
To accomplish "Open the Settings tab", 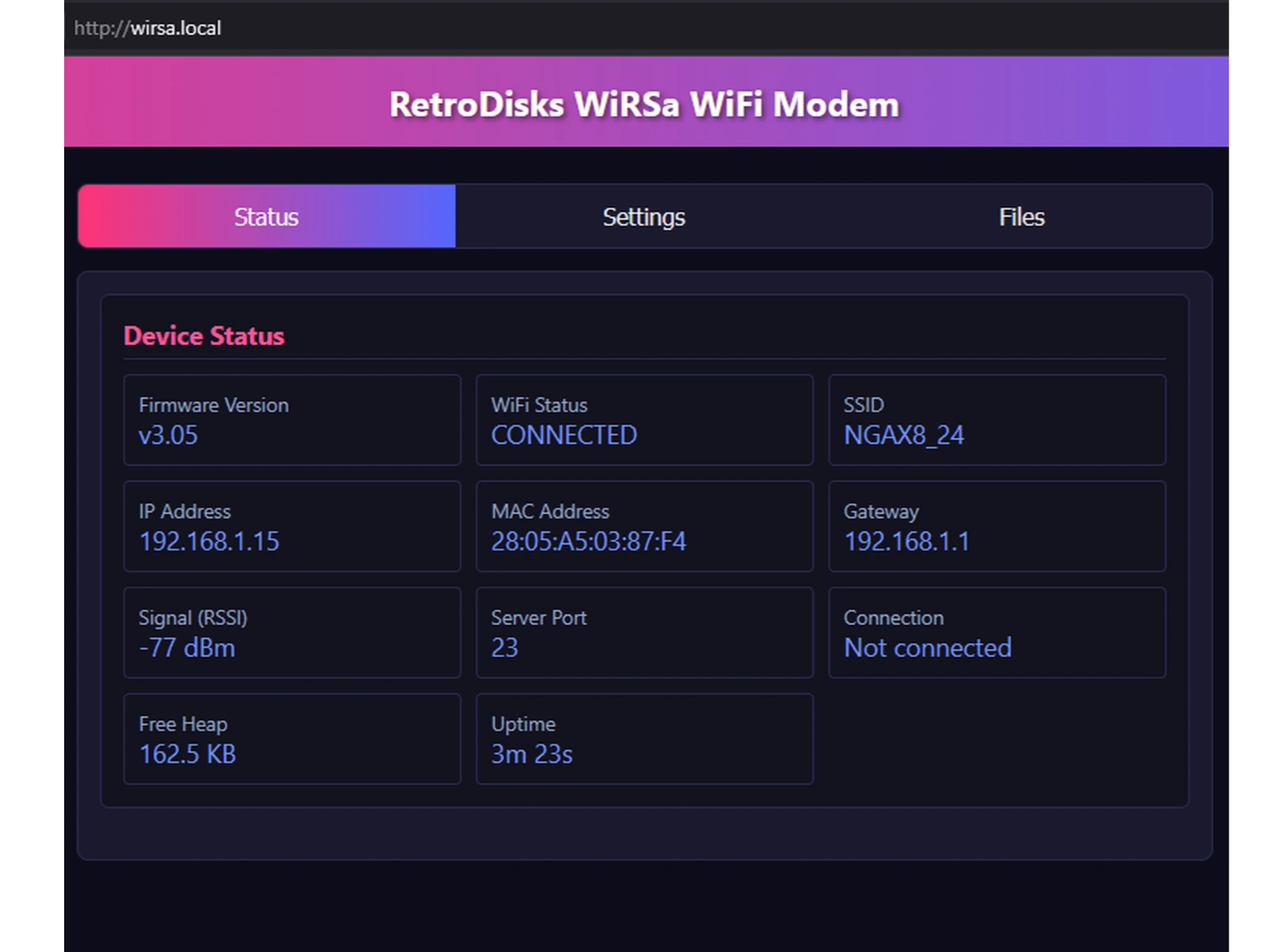I will coord(644,216).
